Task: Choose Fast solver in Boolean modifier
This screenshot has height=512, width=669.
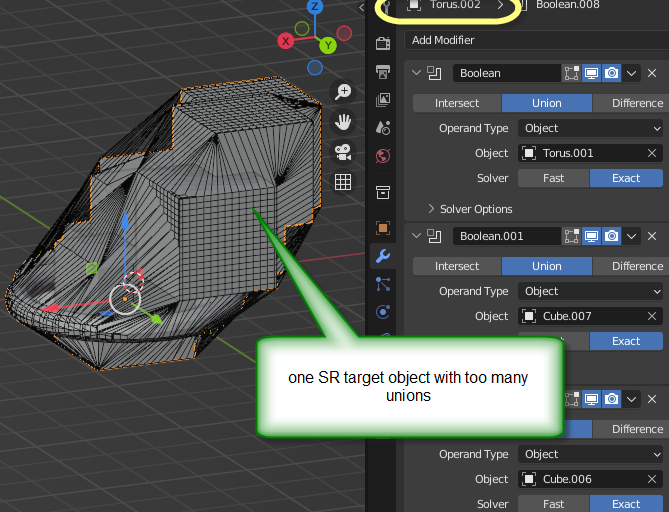Action: point(554,178)
